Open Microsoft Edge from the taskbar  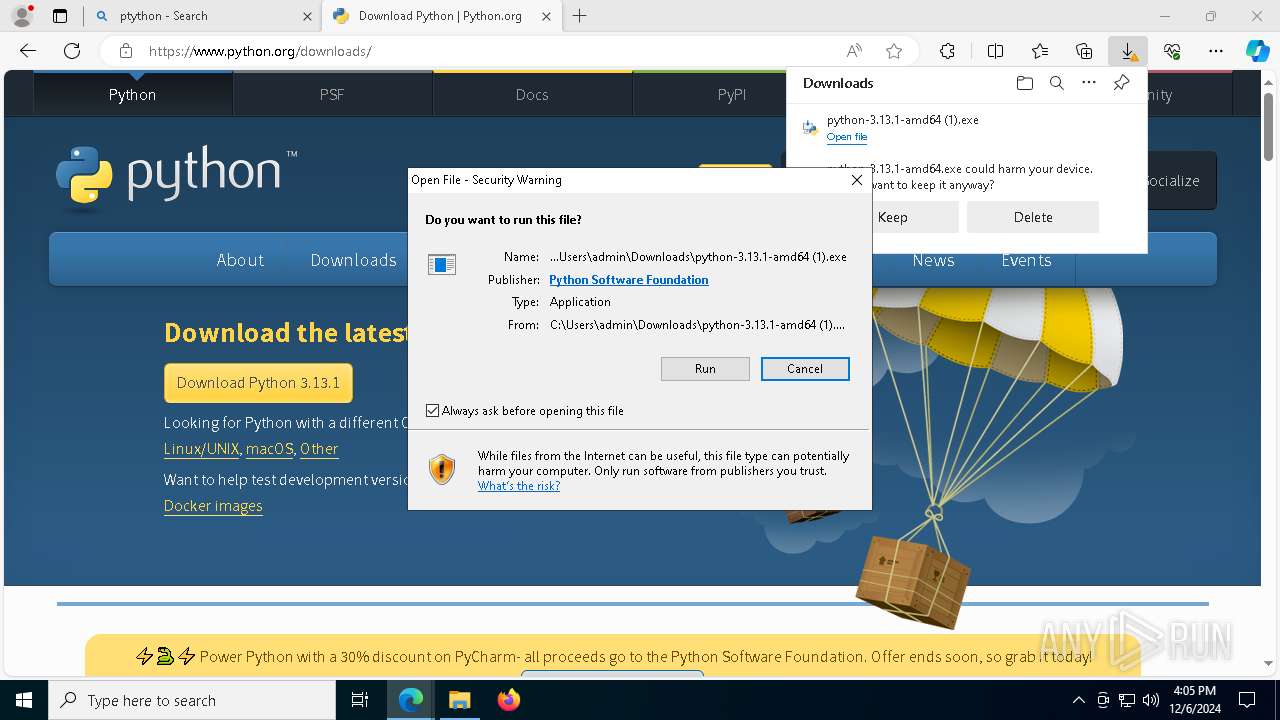coord(411,700)
